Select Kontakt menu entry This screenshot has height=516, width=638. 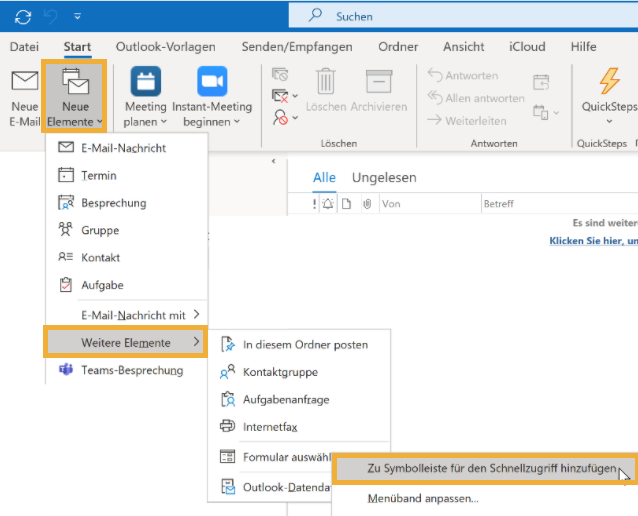pyautogui.click(x=127, y=258)
